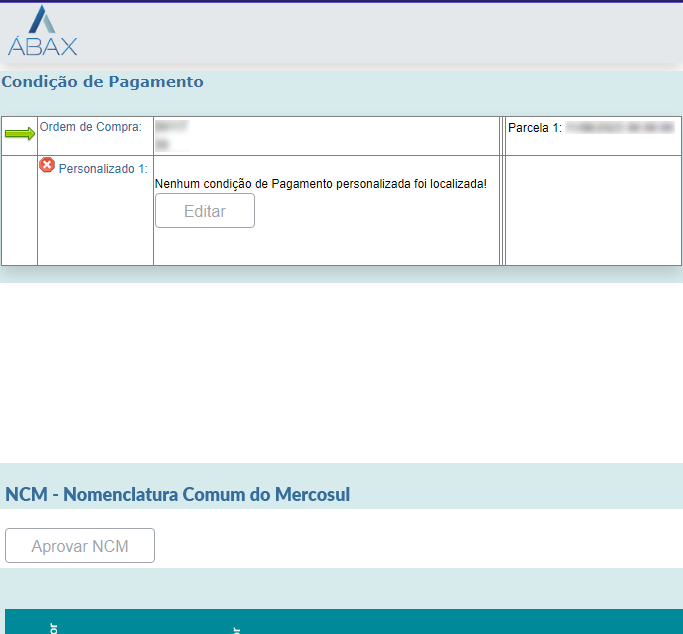Select the Personalizado 1 label
This screenshot has width=683, height=634.
point(103,169)
